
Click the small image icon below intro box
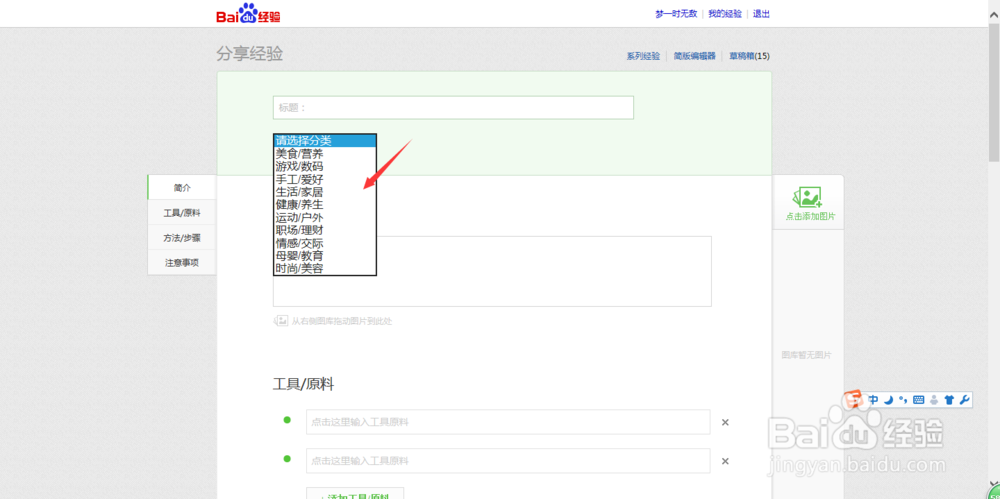tap(281, 321)
